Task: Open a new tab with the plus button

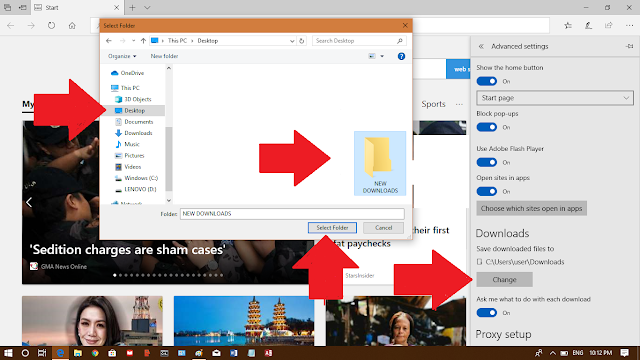Action: (x=132, y=7)
